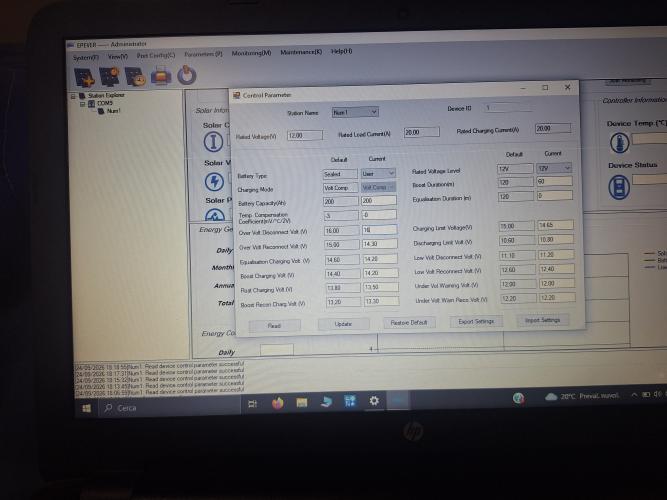
Task: Open the Settings gear in the taskbar
Action: point(374,400)
